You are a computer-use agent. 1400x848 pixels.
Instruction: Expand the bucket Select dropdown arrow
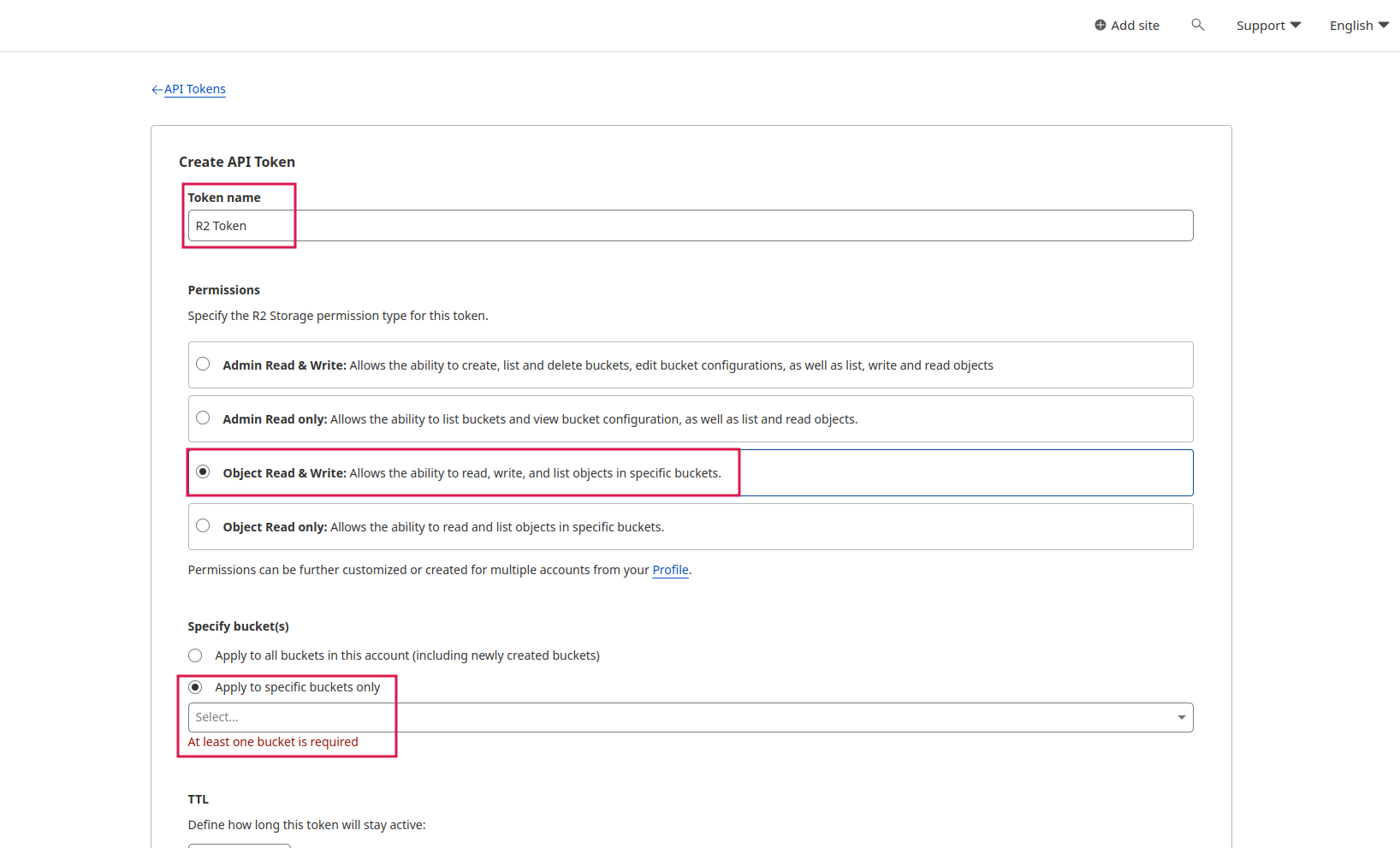pos(1181,717)
